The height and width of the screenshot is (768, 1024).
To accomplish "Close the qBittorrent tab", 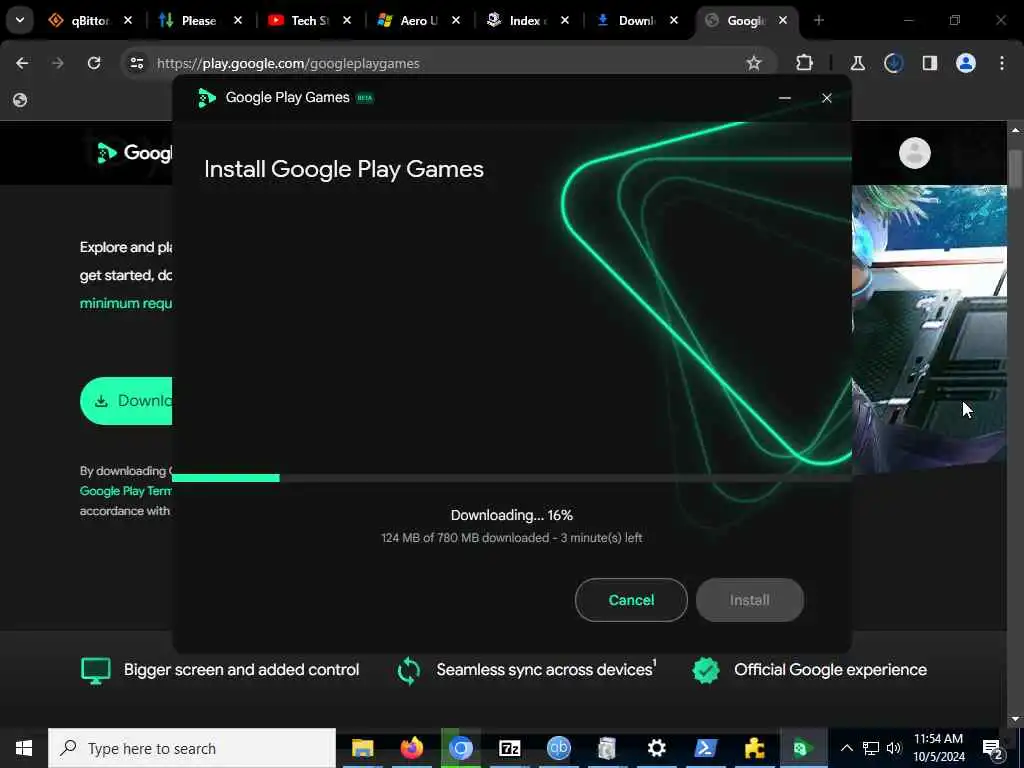I will (x=128, y=21).
